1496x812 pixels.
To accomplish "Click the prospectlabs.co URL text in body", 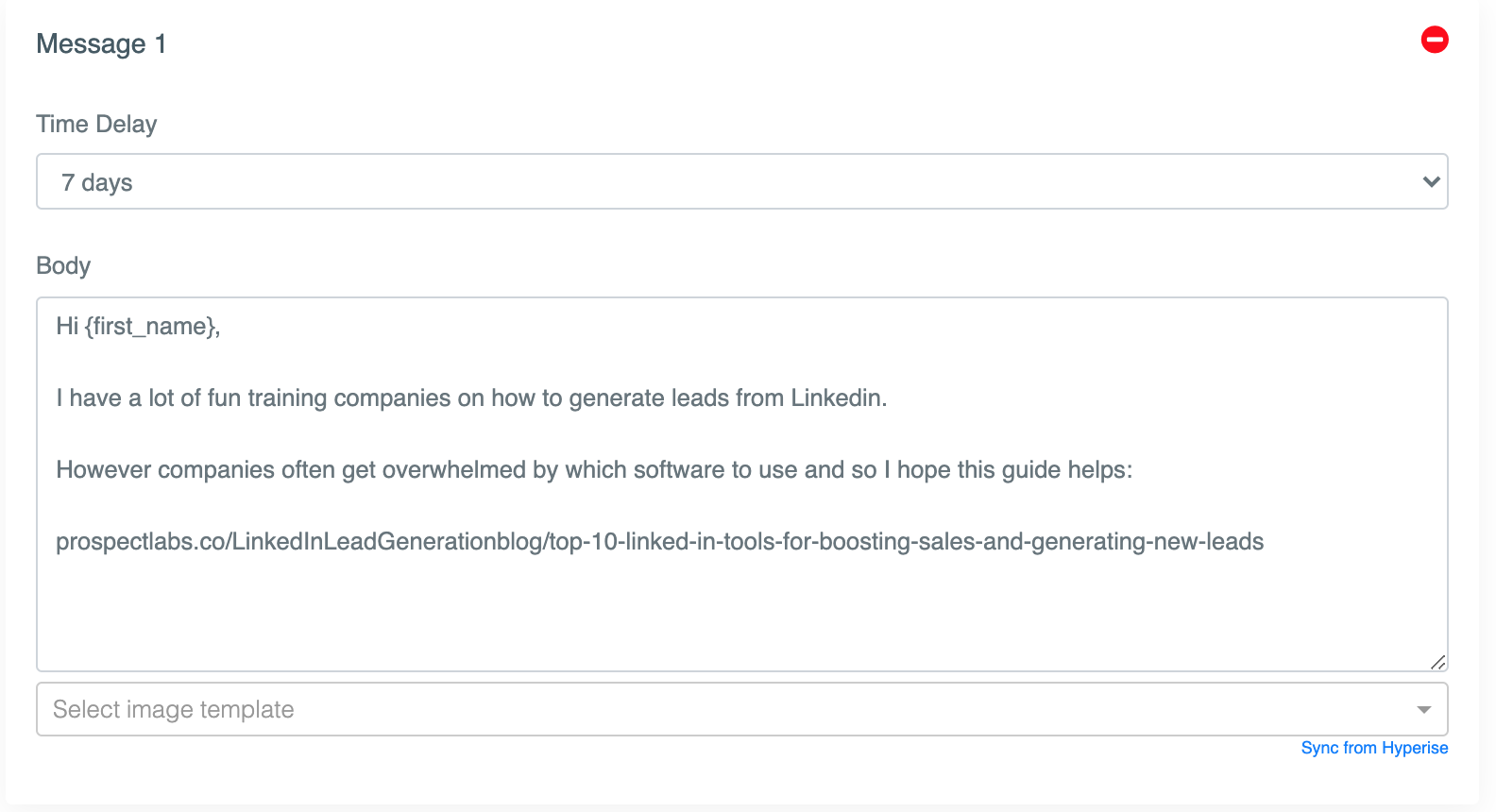I will tap(659, 542).
